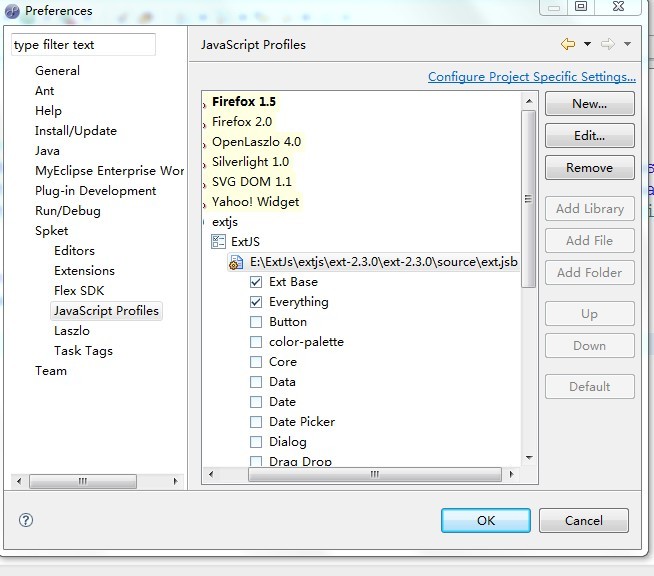This screenshot has width=654, height=576.
Task: Select the Spket category
Action: [51, 231]
